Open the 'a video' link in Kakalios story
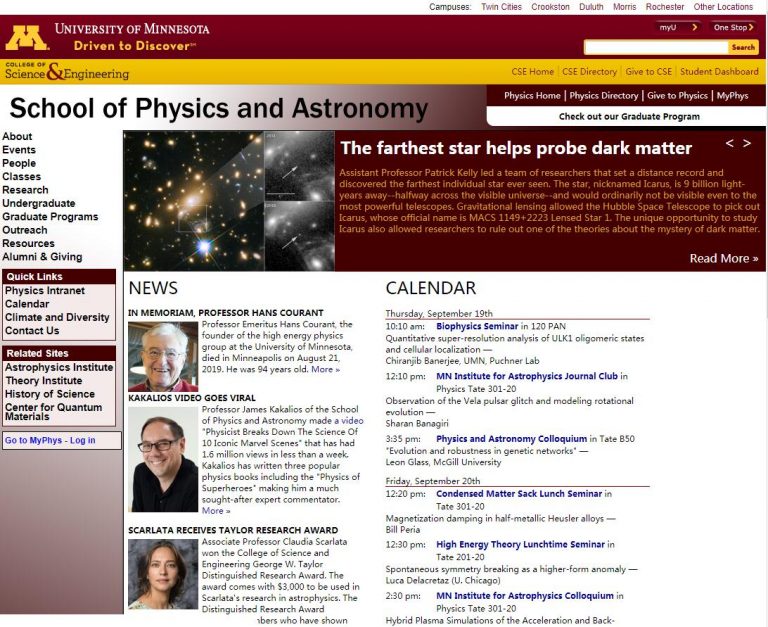 [x=349, y=421]
